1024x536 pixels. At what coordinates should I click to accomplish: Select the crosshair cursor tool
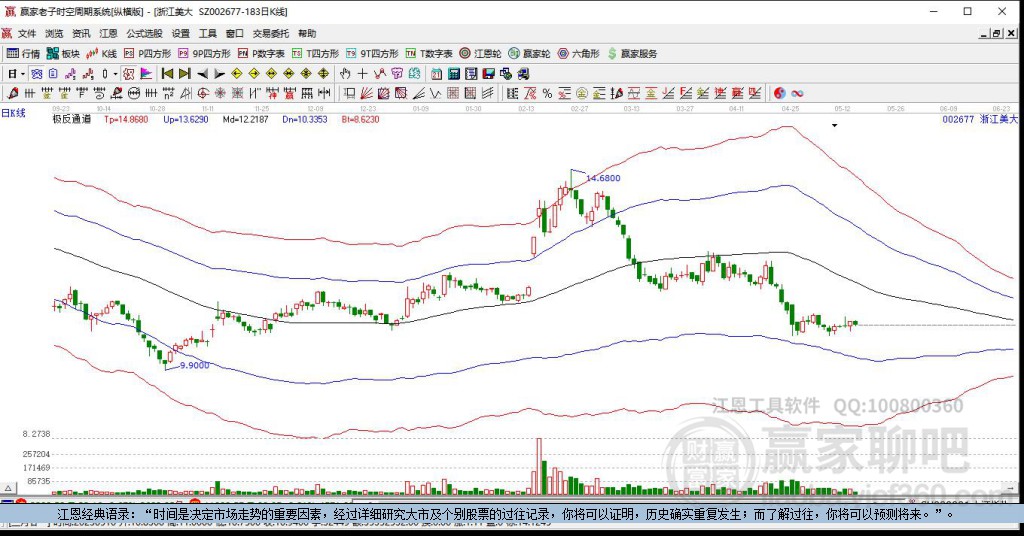362,74
